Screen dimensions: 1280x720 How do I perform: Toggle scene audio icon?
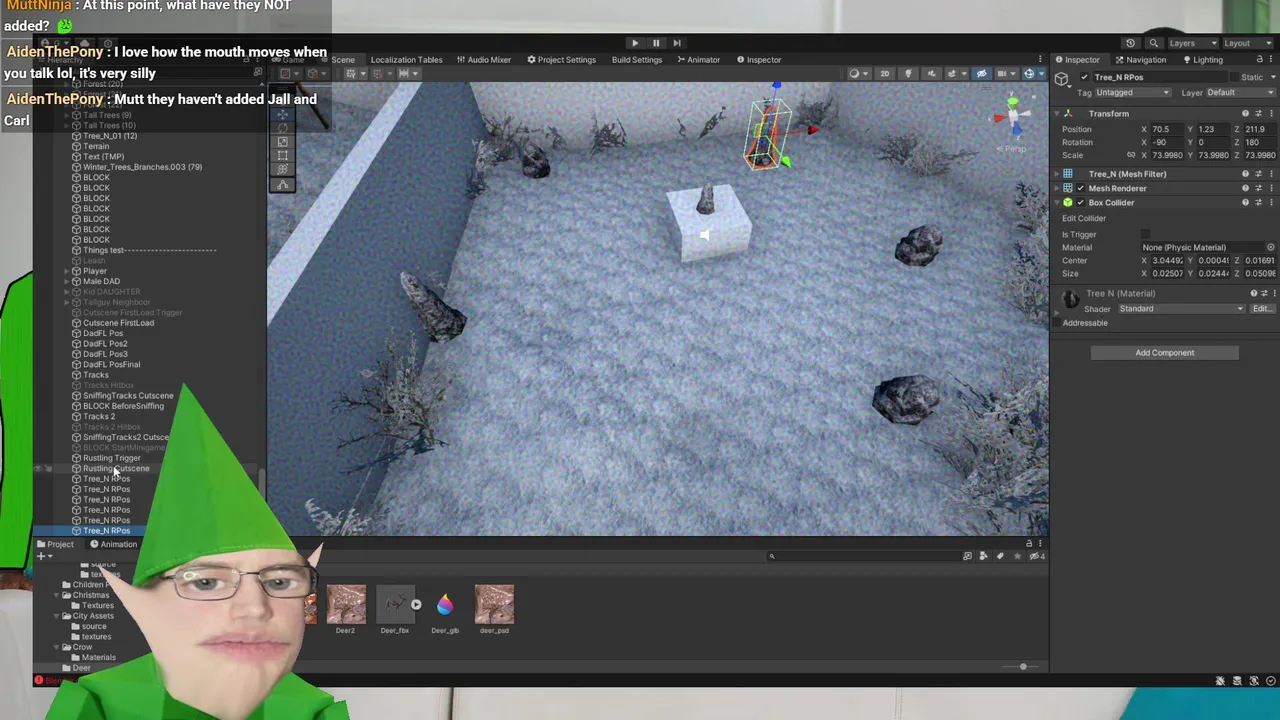point(931,73)
